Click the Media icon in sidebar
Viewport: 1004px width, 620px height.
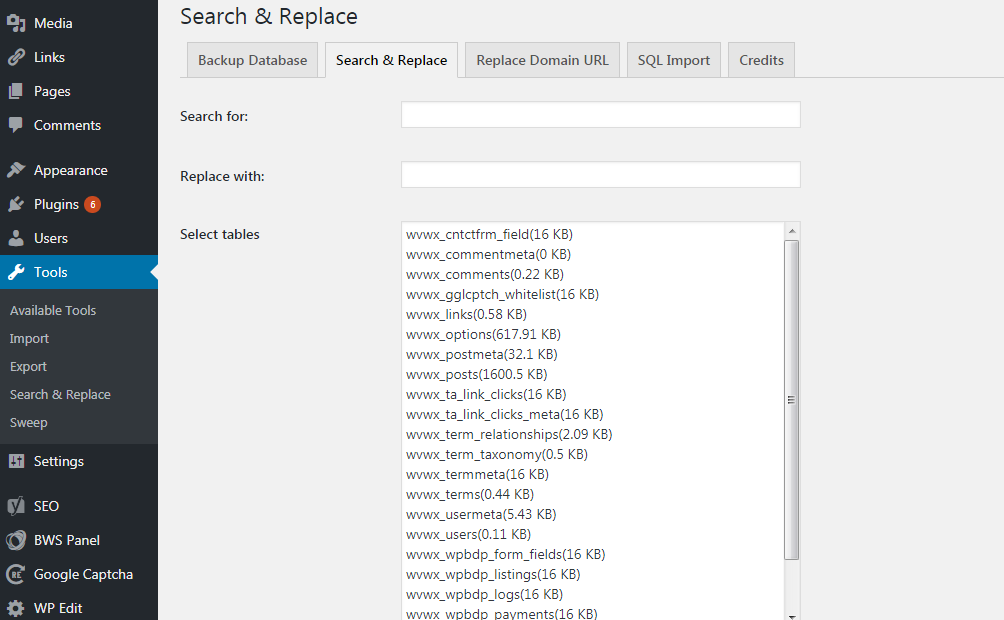16,23
